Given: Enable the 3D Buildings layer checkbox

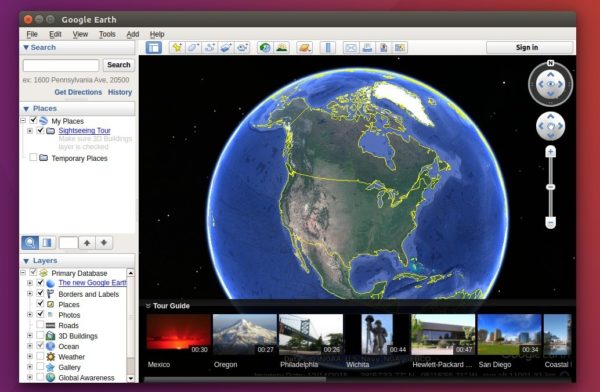Looking at the screenshot, I should pos(40,335).
